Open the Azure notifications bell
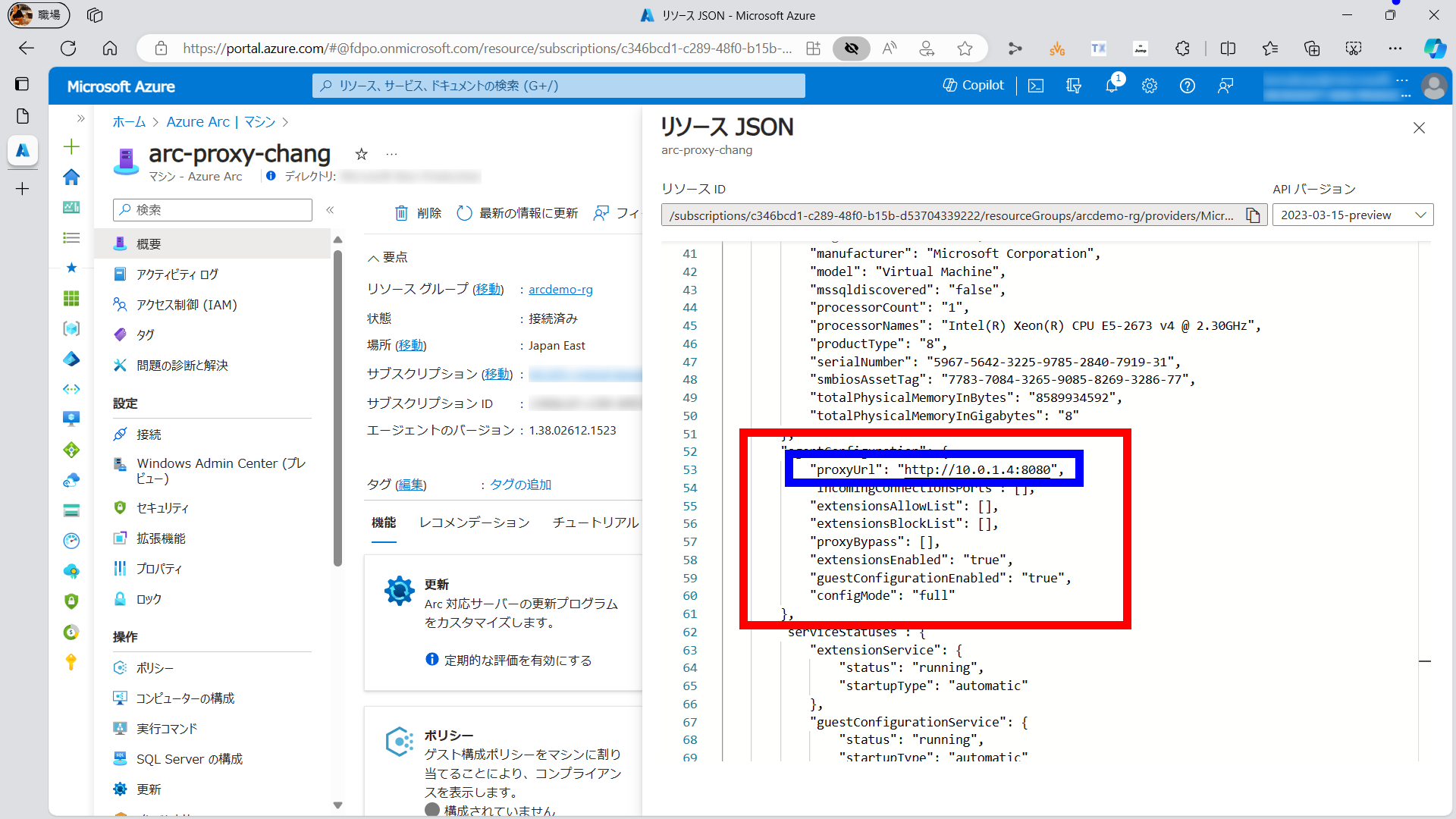Viewport: 1456px width, 819px height. [x=1112, y=86]
